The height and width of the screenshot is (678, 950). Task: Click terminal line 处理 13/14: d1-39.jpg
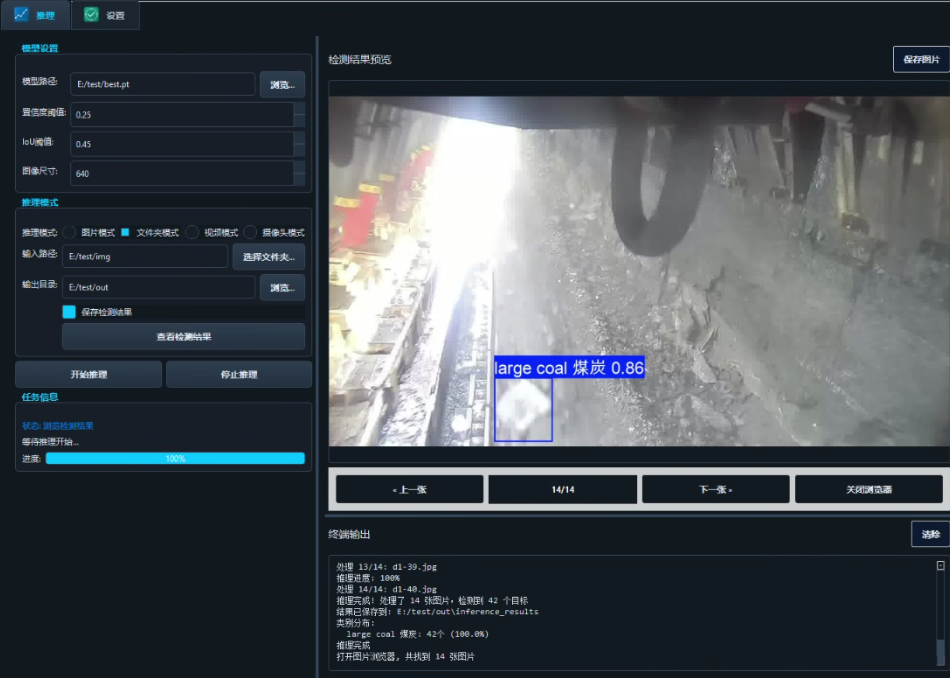click(387, 567)
